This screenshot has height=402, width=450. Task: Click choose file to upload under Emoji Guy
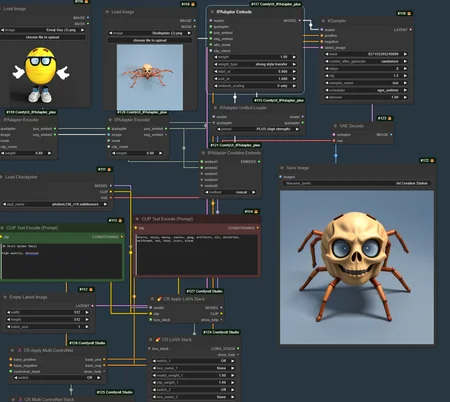tap(43, 37)
